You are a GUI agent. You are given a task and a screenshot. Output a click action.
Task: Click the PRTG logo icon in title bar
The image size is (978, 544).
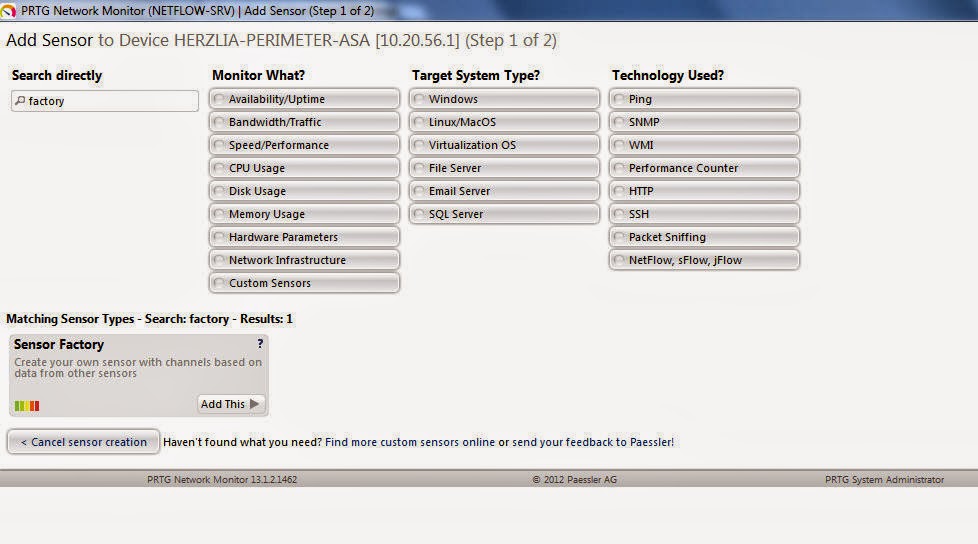(x=8, y=11)
